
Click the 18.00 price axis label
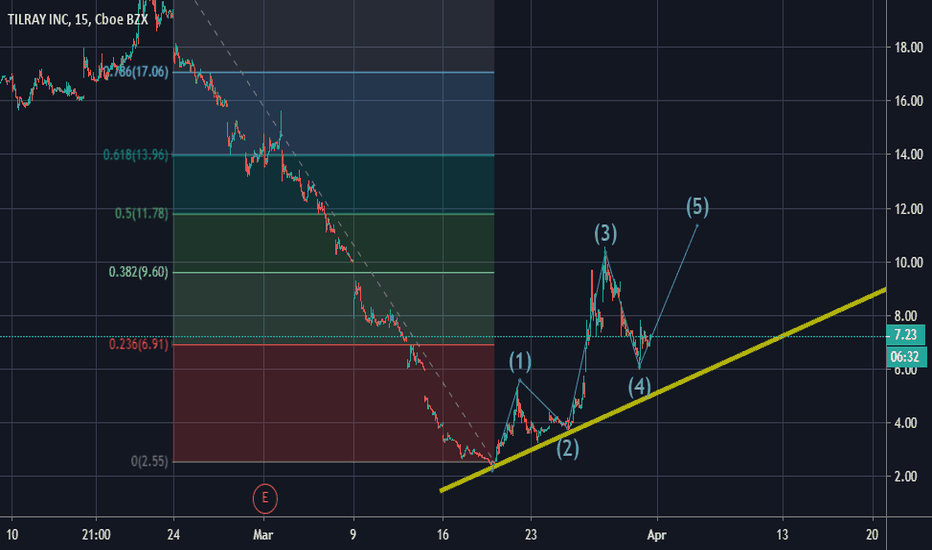click(909, 48)
